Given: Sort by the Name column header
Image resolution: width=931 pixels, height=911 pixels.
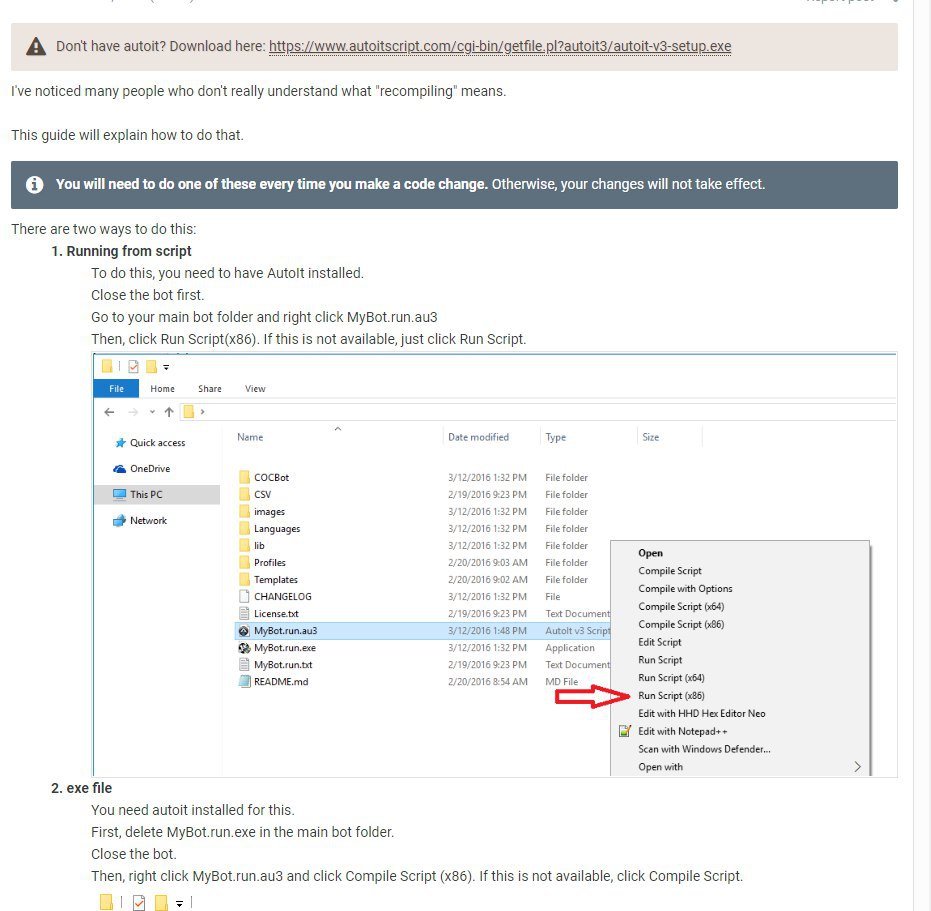Looking at the screenshot, I should [250, 437].
